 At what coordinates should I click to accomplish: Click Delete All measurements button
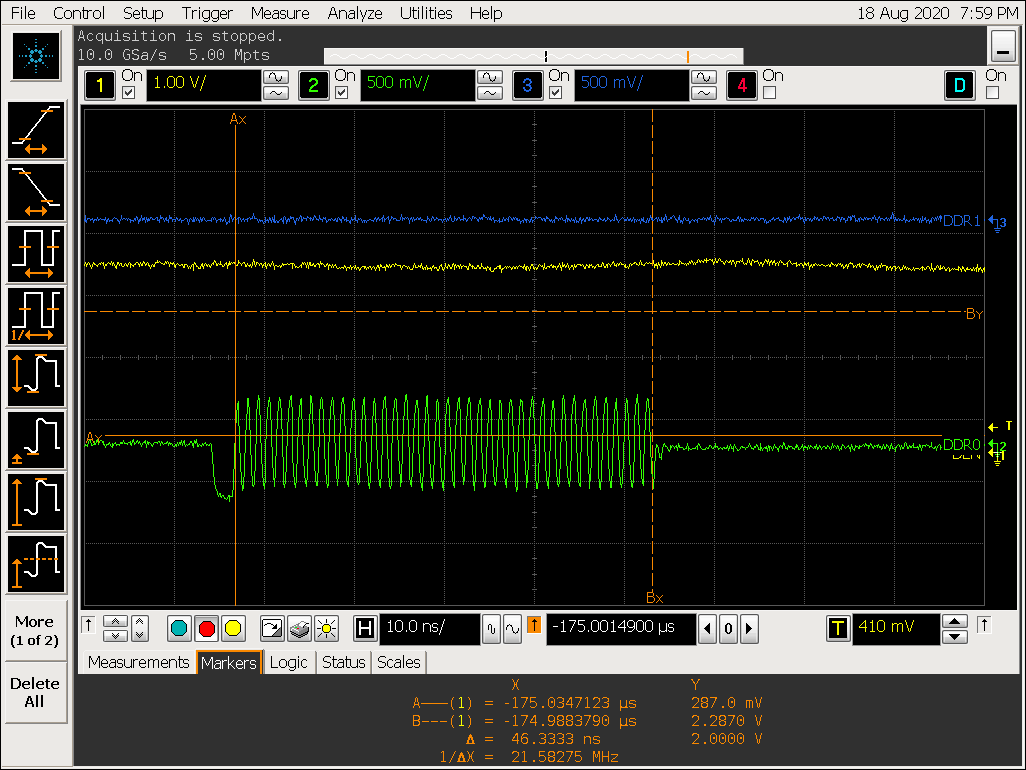pyautogui.click(x=36, y=692)
